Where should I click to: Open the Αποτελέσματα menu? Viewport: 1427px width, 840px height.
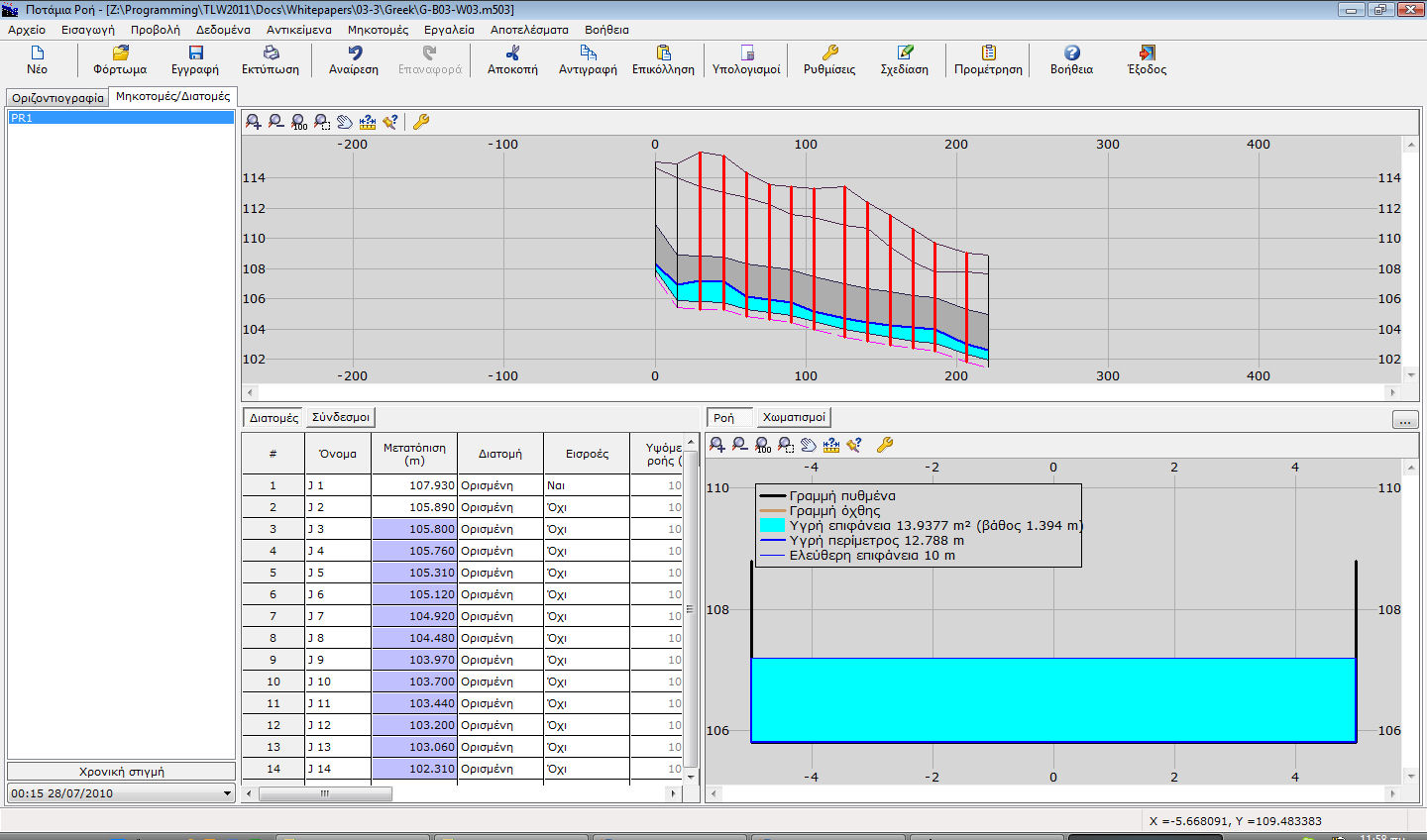[529, 30]
